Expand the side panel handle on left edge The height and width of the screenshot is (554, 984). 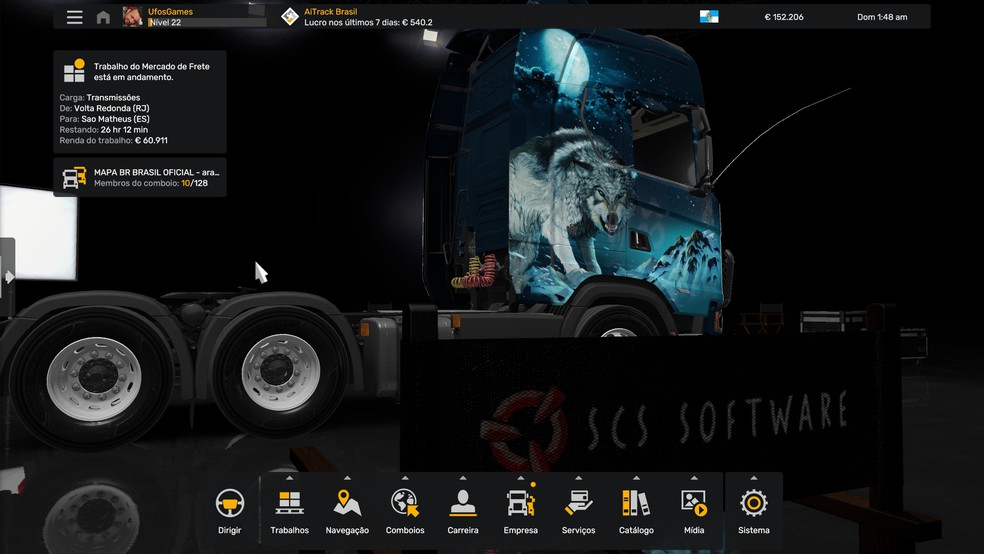click(8, 276)
